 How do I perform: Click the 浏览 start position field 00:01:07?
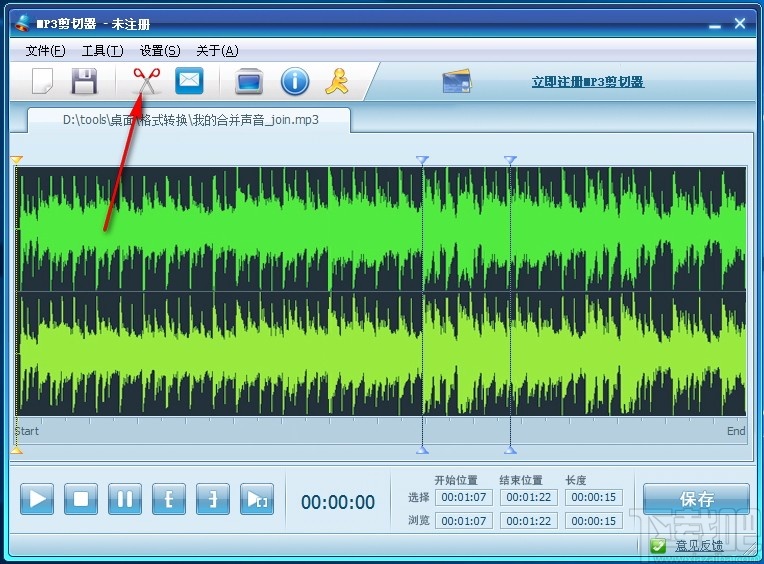[464, 521]
